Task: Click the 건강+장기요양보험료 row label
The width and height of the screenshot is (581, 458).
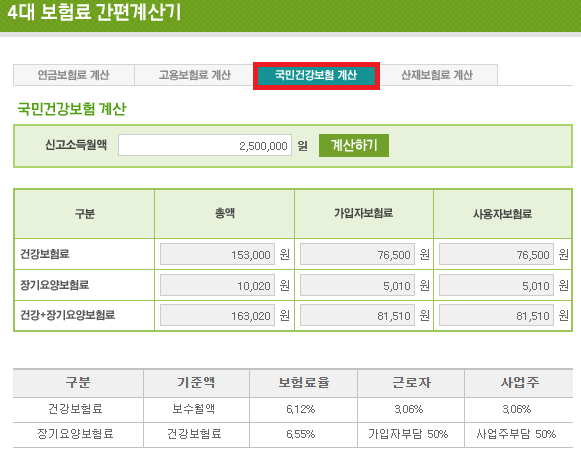Action: (67, 315)
